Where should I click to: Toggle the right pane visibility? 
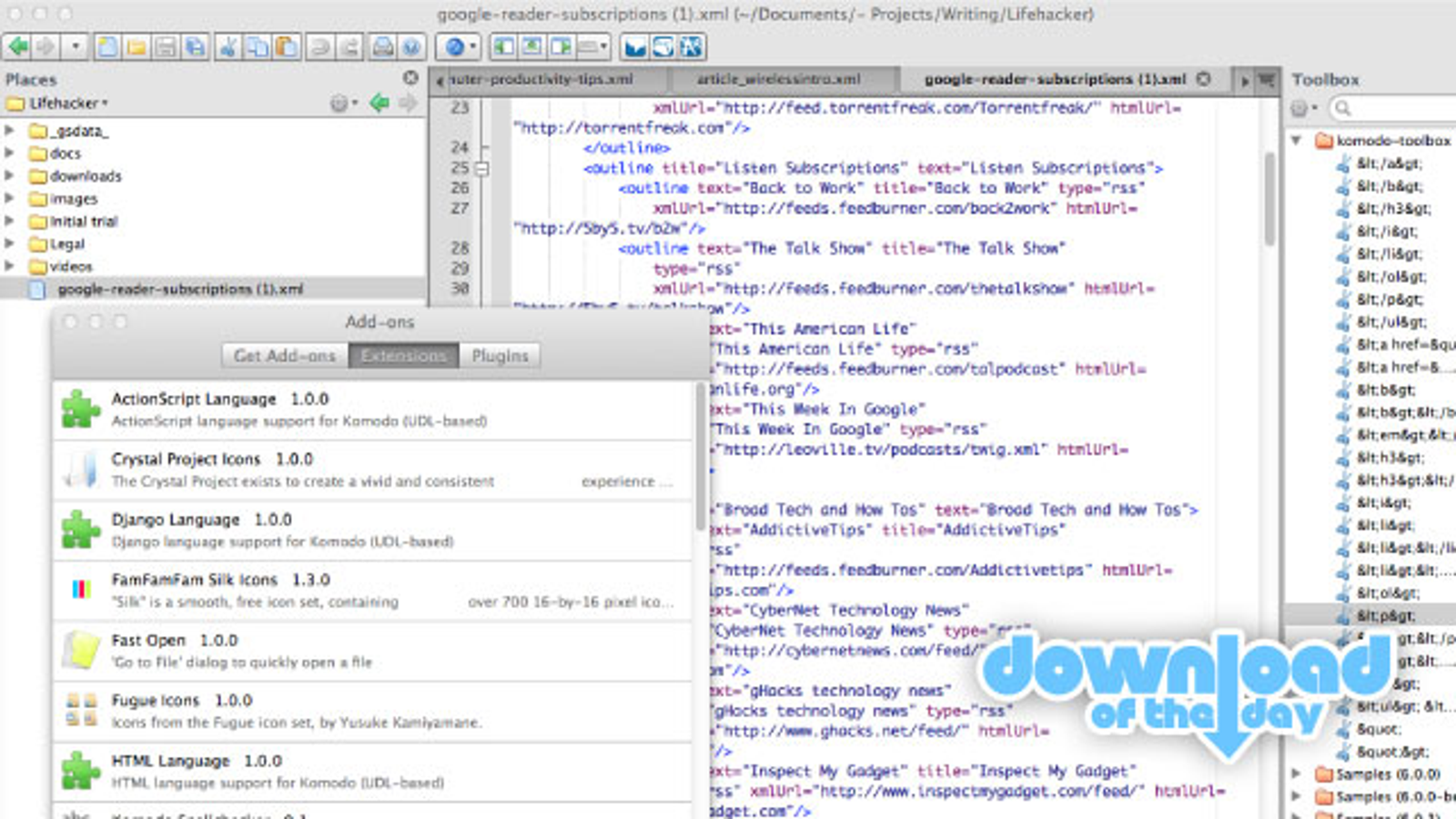(x=561, y=46)
